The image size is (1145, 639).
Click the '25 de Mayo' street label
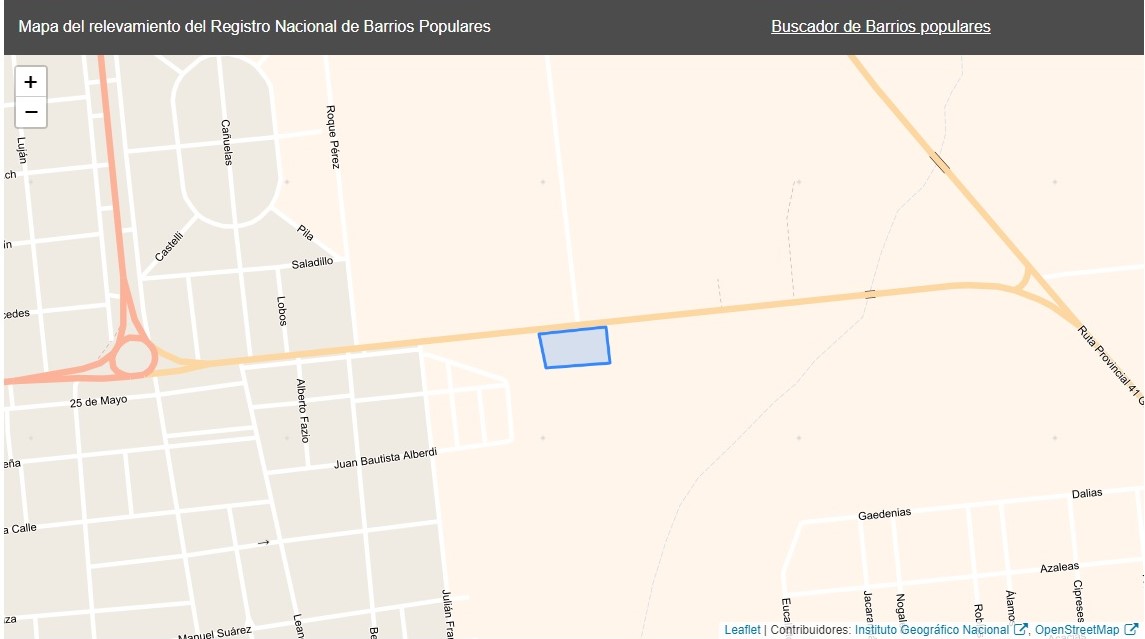[99, 401]
